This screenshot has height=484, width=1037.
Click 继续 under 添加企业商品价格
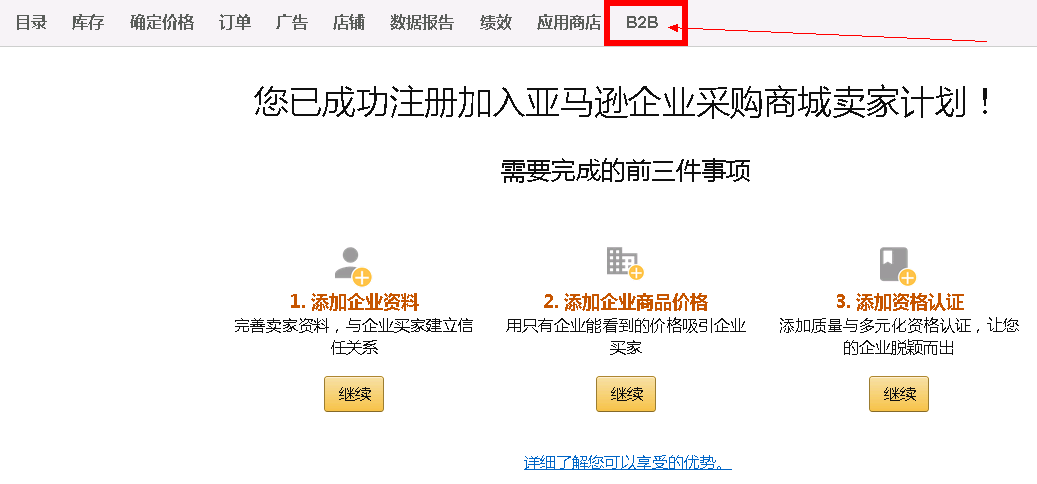point(626,394)
